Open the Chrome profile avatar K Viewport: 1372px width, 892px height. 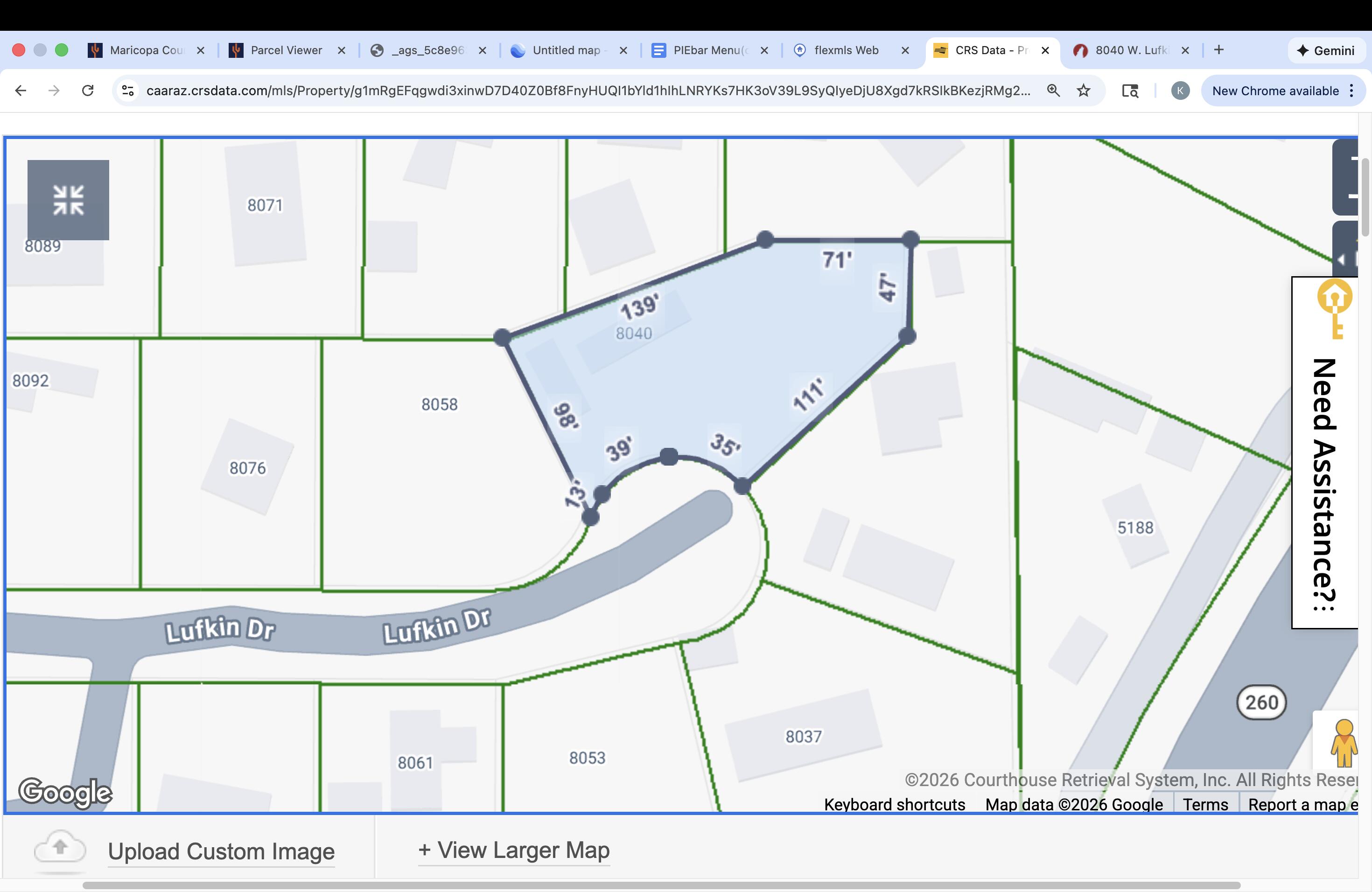click(1180, 91)
